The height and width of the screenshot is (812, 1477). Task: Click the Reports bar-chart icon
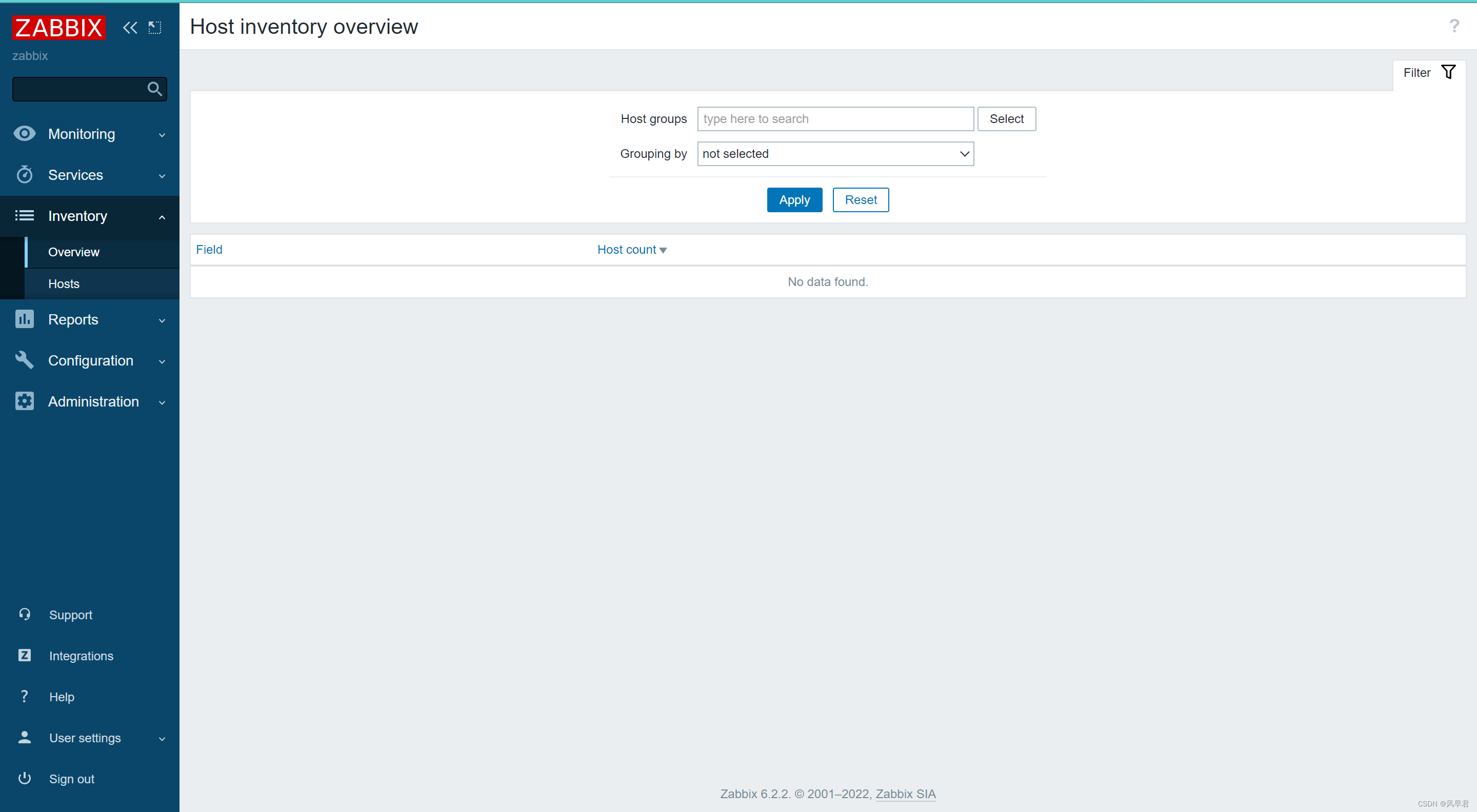[x=24, y=319]
